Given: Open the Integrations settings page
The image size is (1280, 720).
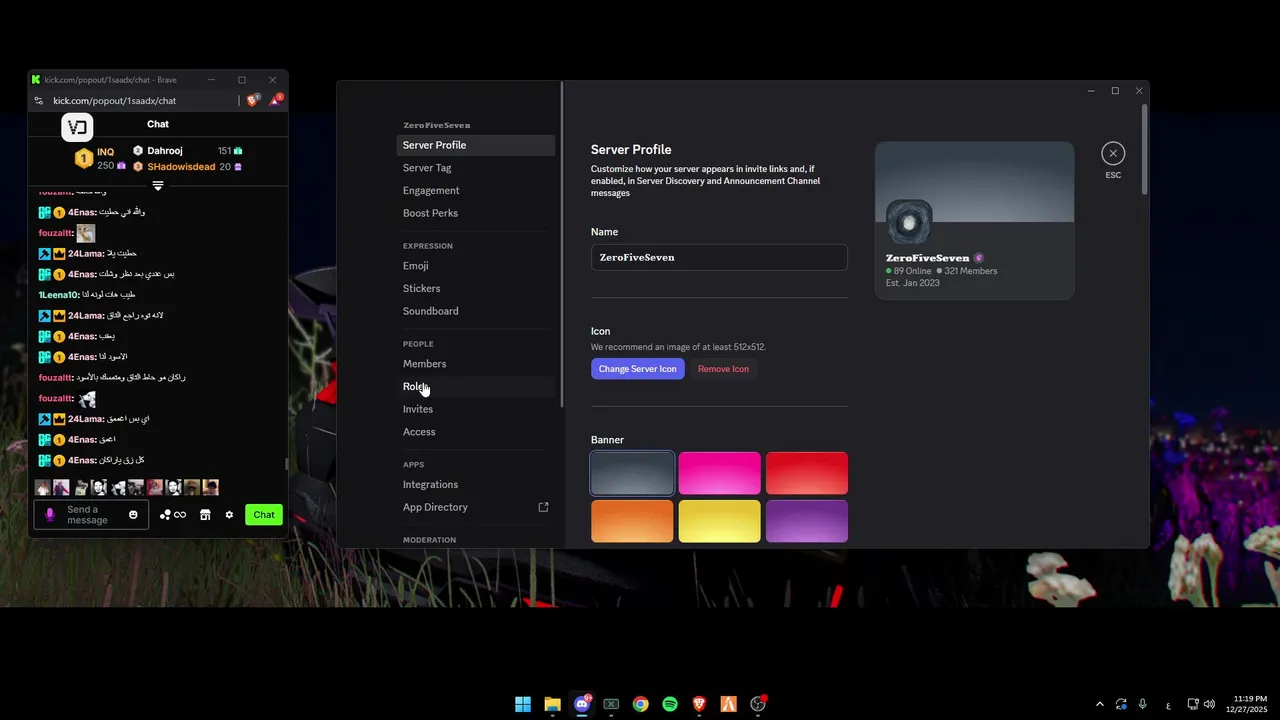Looking at the screenshot, I should (x=476, y=485).
